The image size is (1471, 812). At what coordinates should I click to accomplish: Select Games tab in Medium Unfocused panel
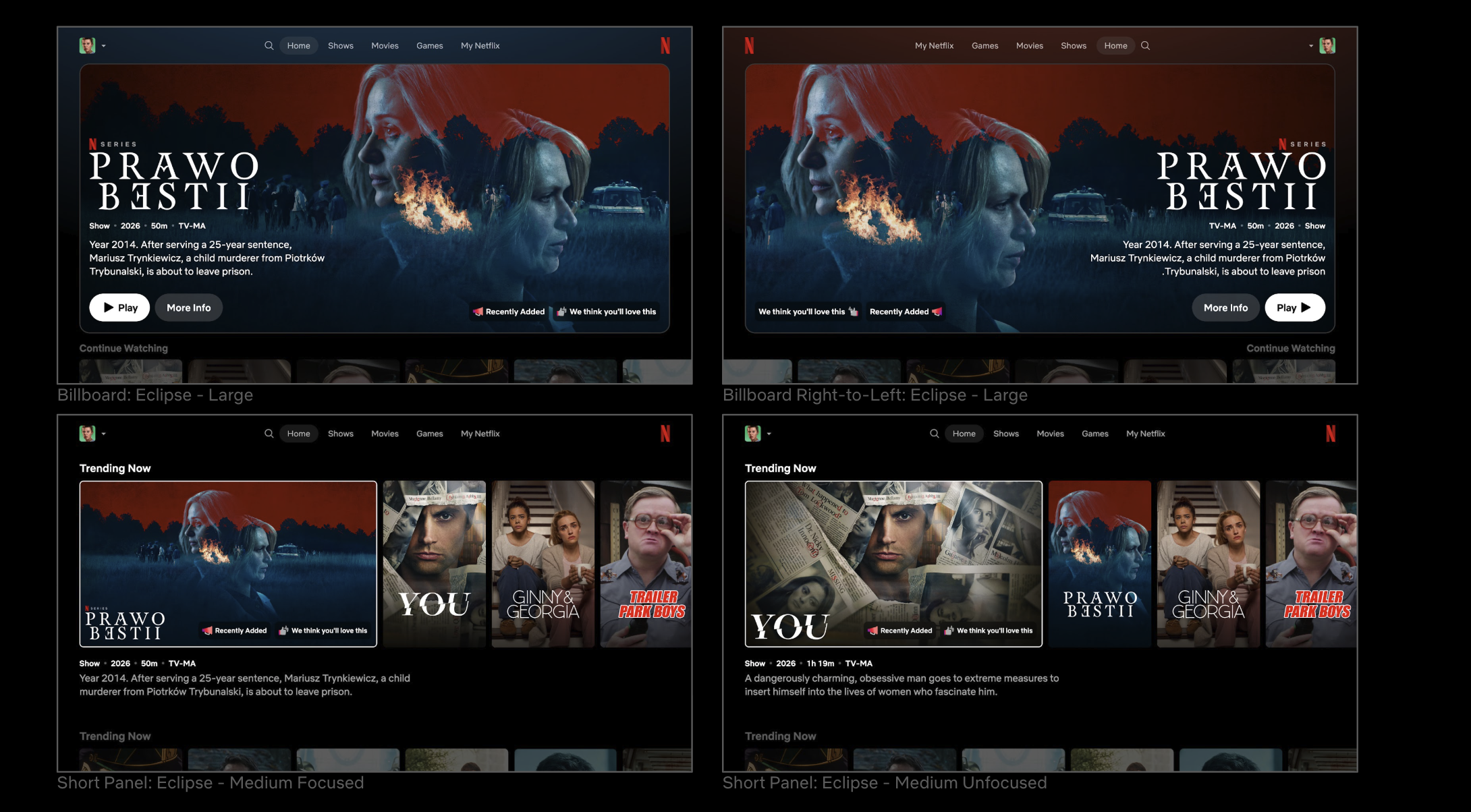tap(1095, 434)
